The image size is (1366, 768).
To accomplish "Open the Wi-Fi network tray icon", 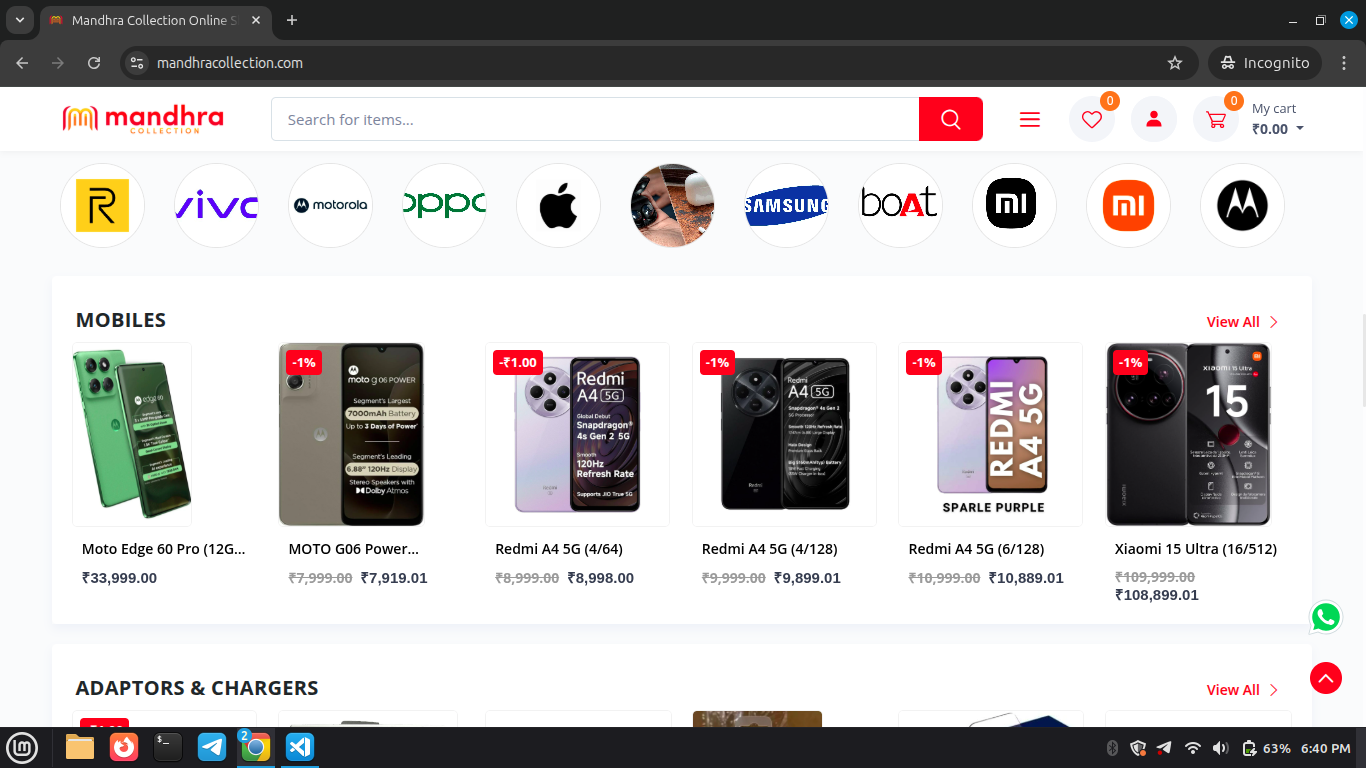I will tap(1192, 748).
